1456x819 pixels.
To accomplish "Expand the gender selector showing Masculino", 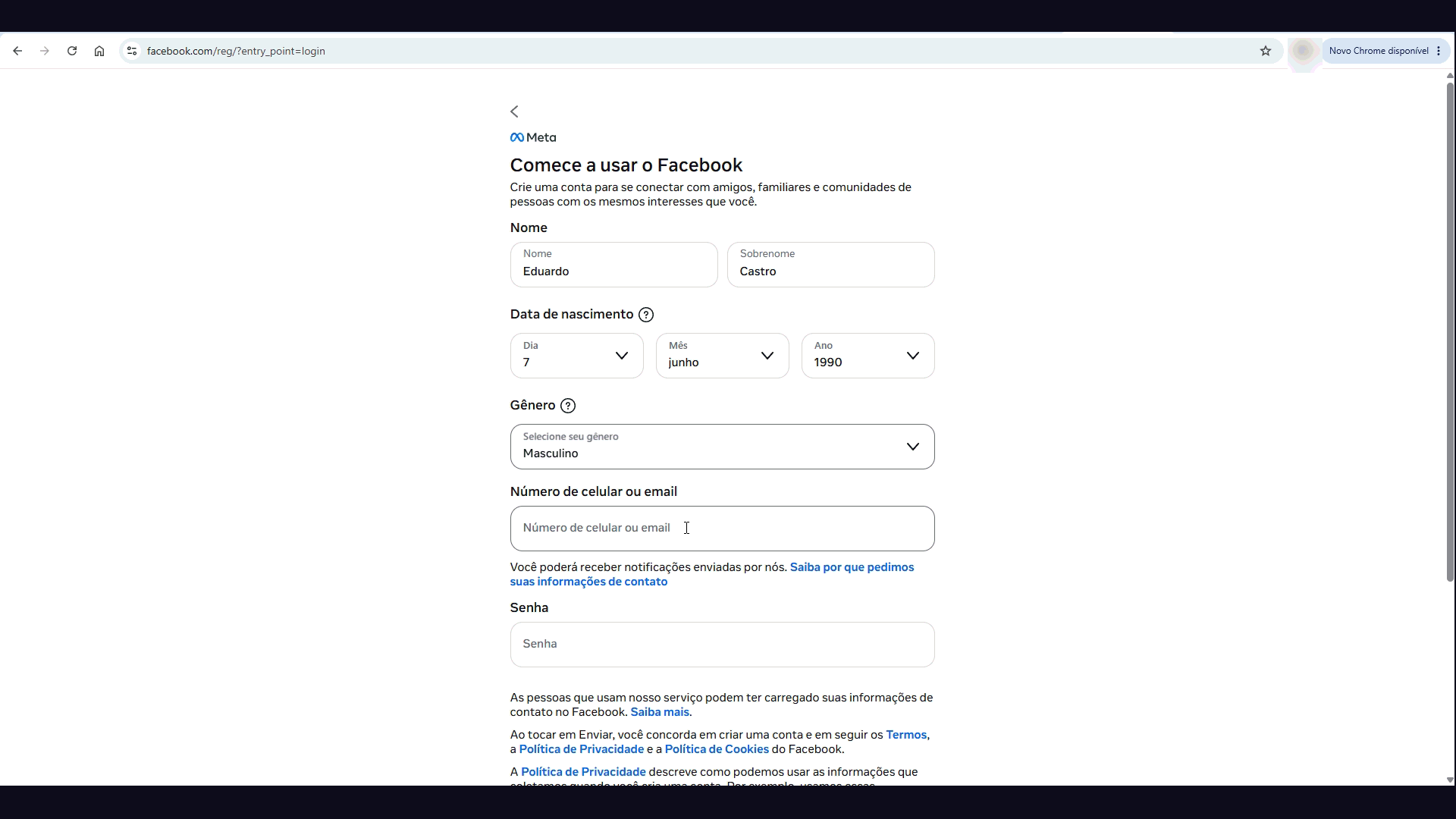I will pos(723,447).
